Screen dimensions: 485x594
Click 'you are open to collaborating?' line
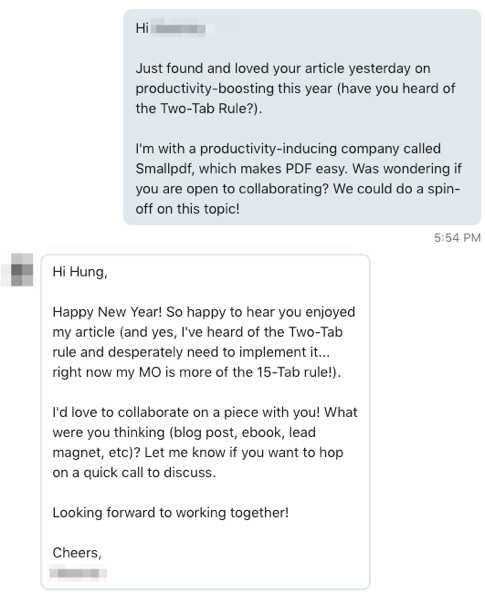232,189
